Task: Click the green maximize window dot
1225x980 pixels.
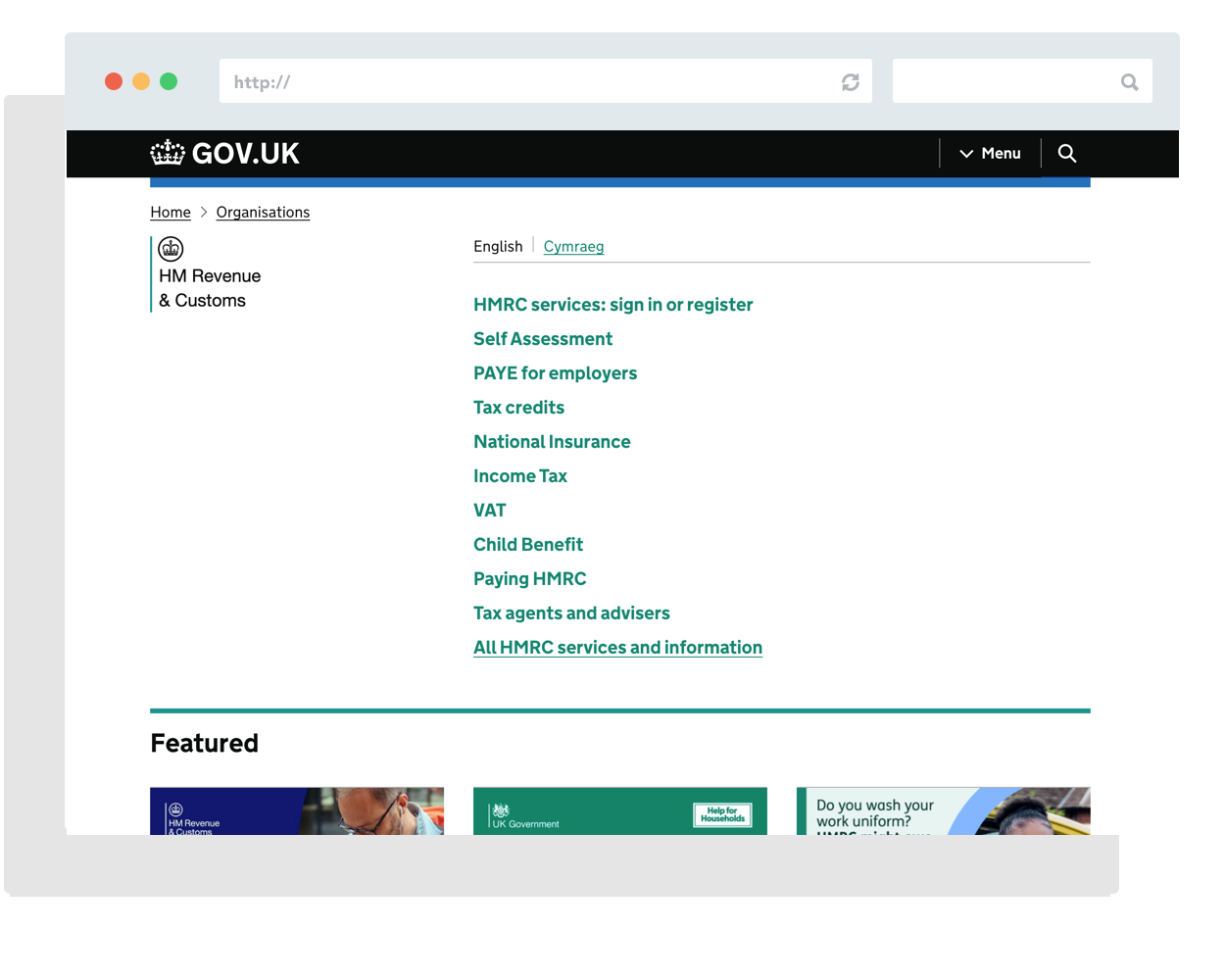Action: pyautogui.click(x=169, y=81)
